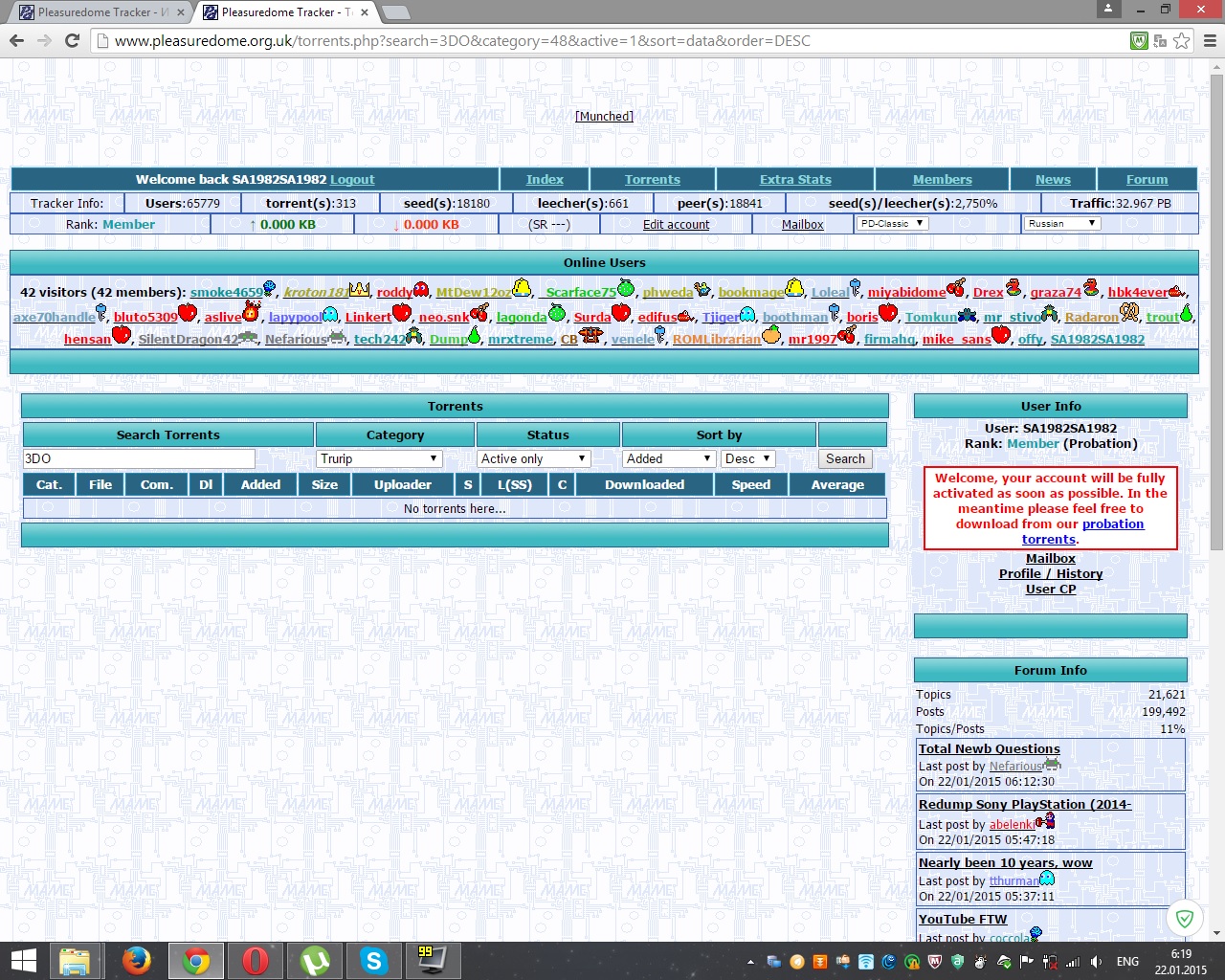Click the Wi-Fi blue tray icon

866,962
